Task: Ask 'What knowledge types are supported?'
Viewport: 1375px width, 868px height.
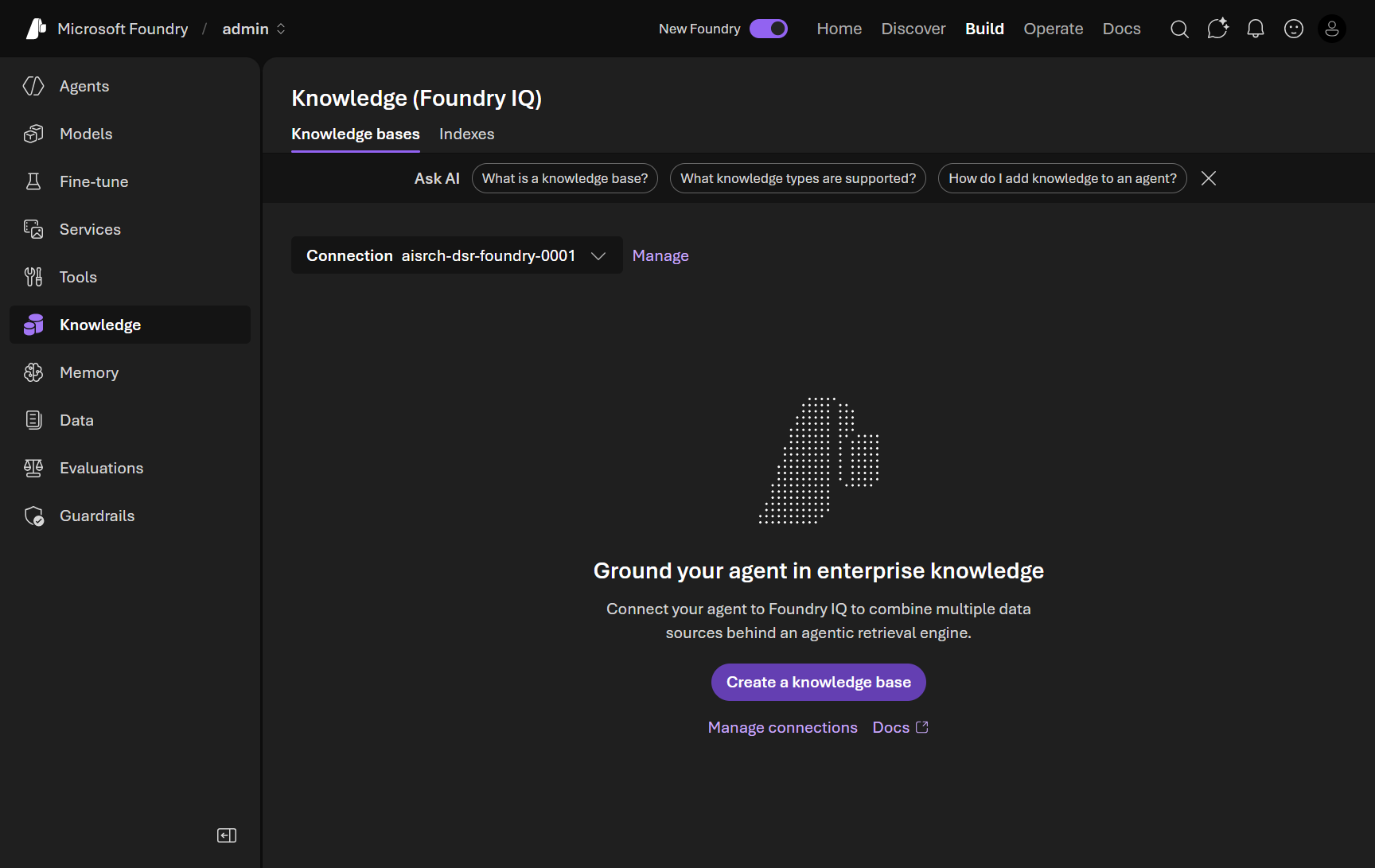Action: (x=798, y=178)
